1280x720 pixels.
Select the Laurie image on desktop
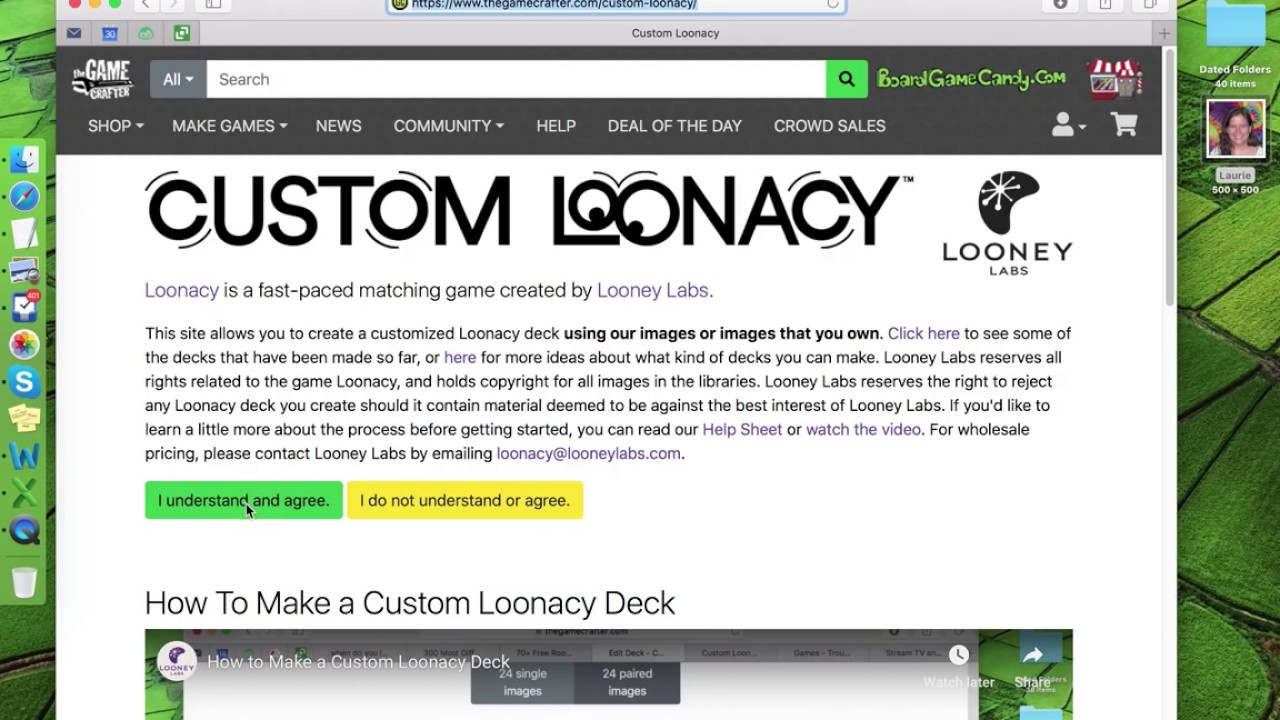click(1235, 147)
